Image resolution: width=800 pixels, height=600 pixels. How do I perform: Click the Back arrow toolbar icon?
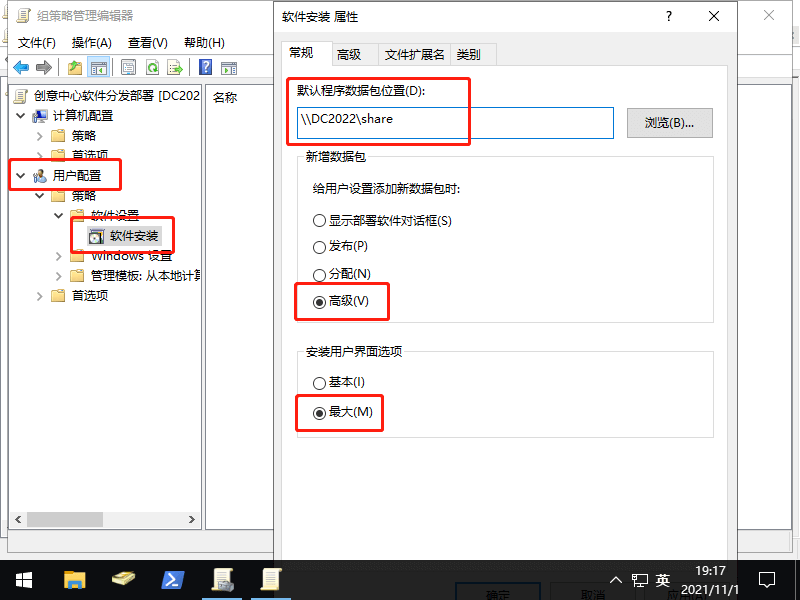point(21,67)
